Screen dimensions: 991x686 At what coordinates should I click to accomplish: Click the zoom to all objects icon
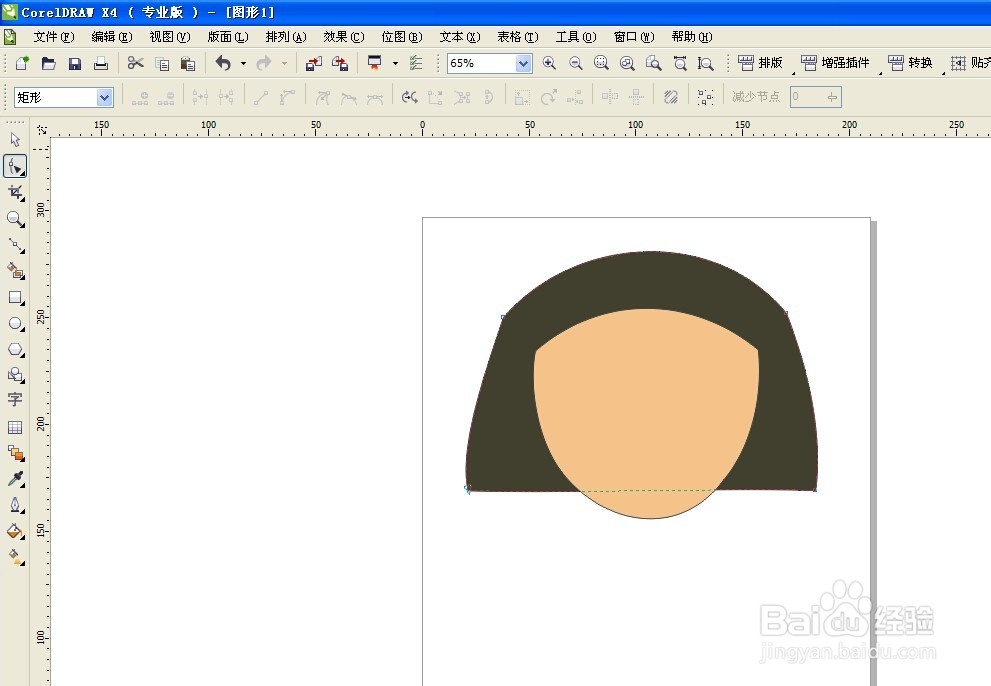coord(627,63)
